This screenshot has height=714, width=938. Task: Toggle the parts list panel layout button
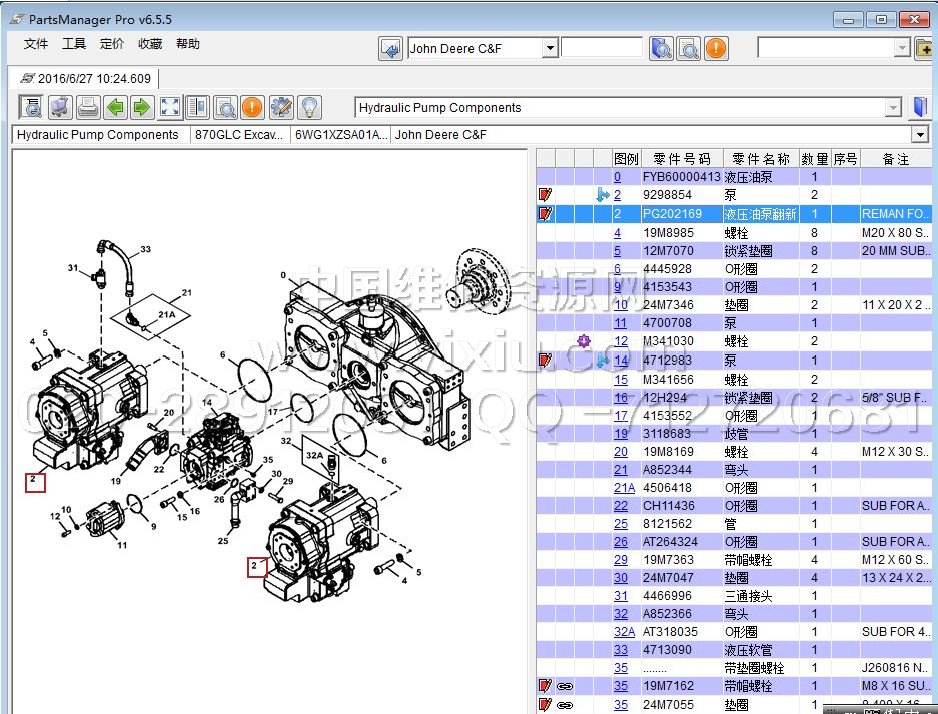pos(198,107)
